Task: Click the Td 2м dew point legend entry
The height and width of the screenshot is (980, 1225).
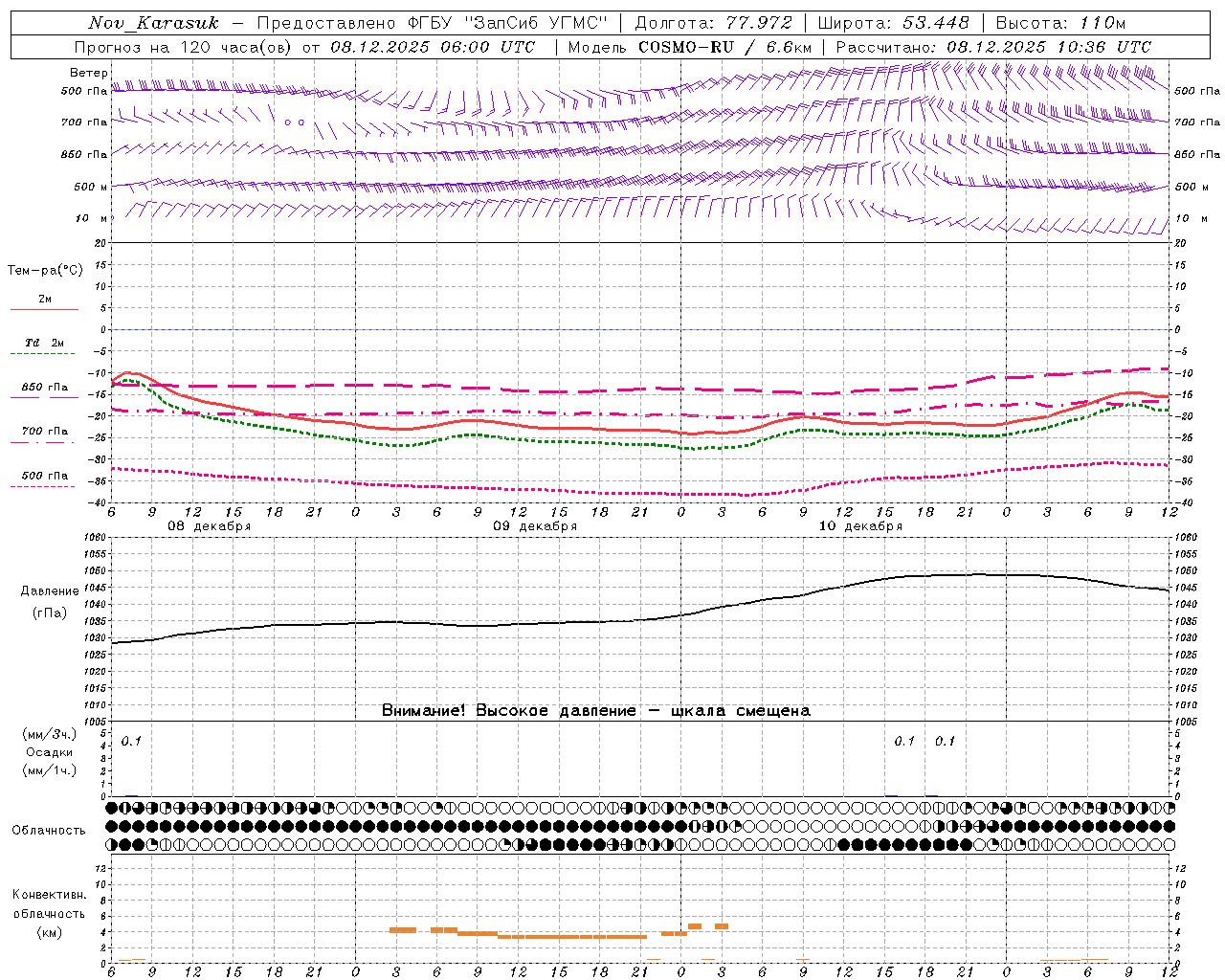Action: point(45,343)
